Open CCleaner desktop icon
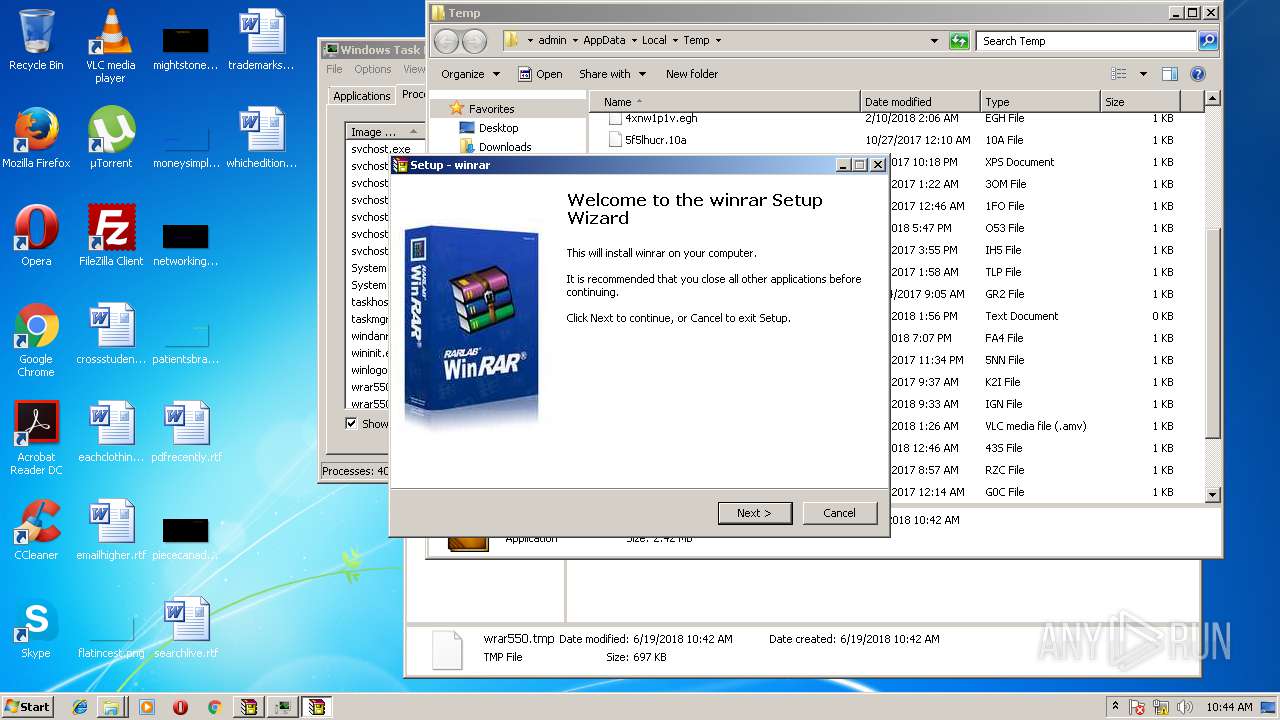The height and width of the screenshot is (720, 1280). pyautogui.click(x=36, y=531)
